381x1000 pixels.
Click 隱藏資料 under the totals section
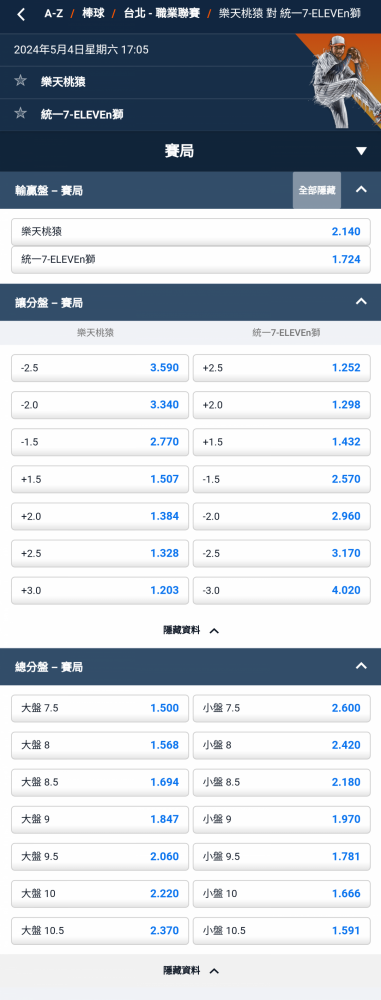(191, 971)
